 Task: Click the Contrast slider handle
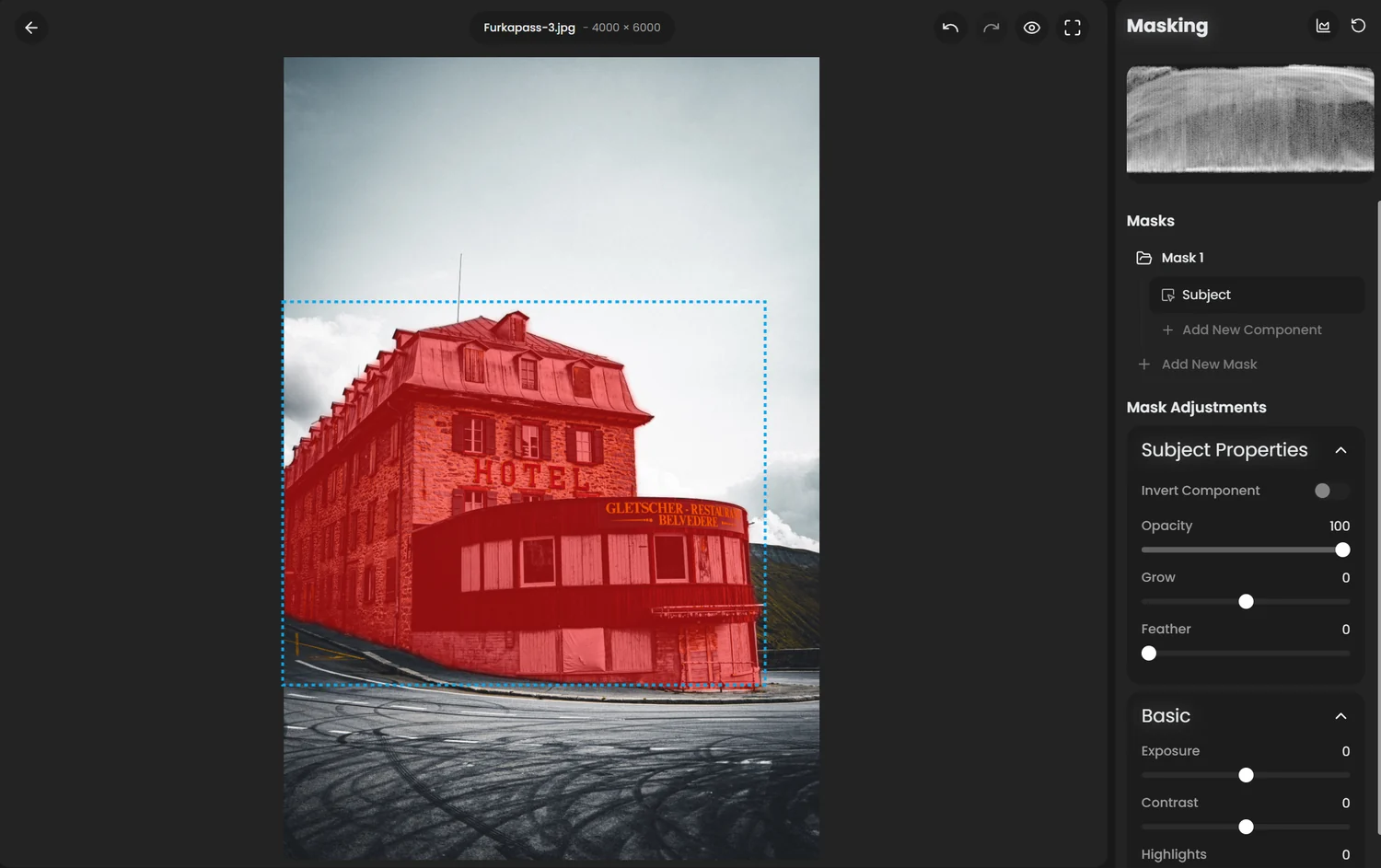(1246, 827)
